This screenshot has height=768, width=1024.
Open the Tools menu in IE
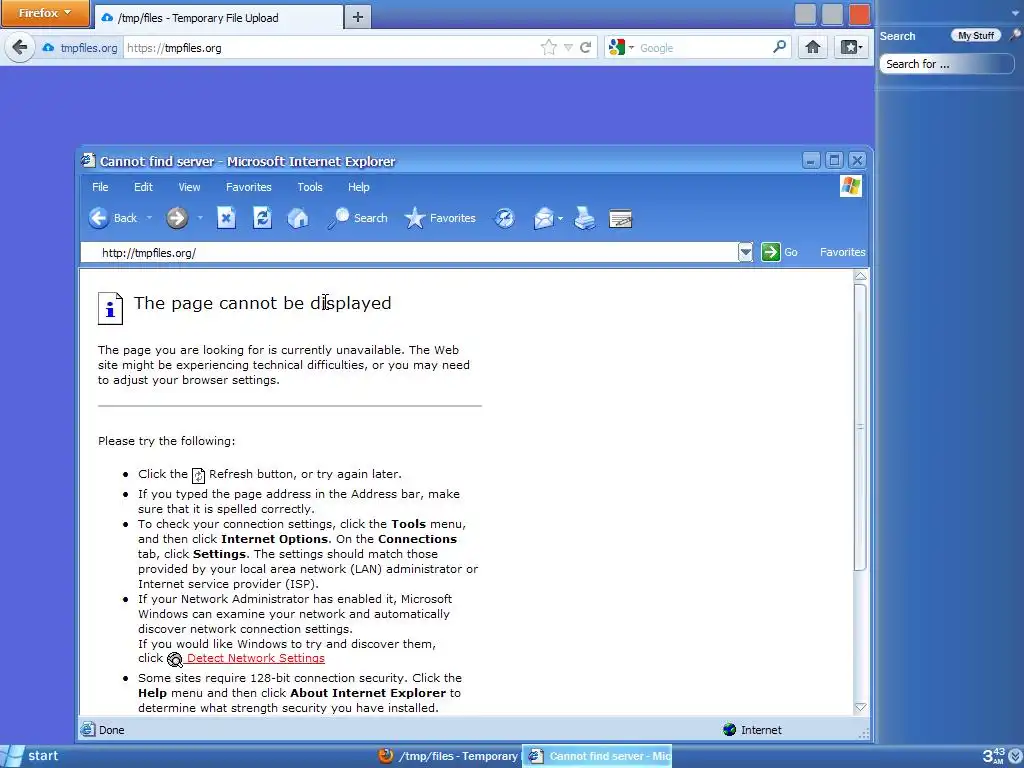[310, 187]
